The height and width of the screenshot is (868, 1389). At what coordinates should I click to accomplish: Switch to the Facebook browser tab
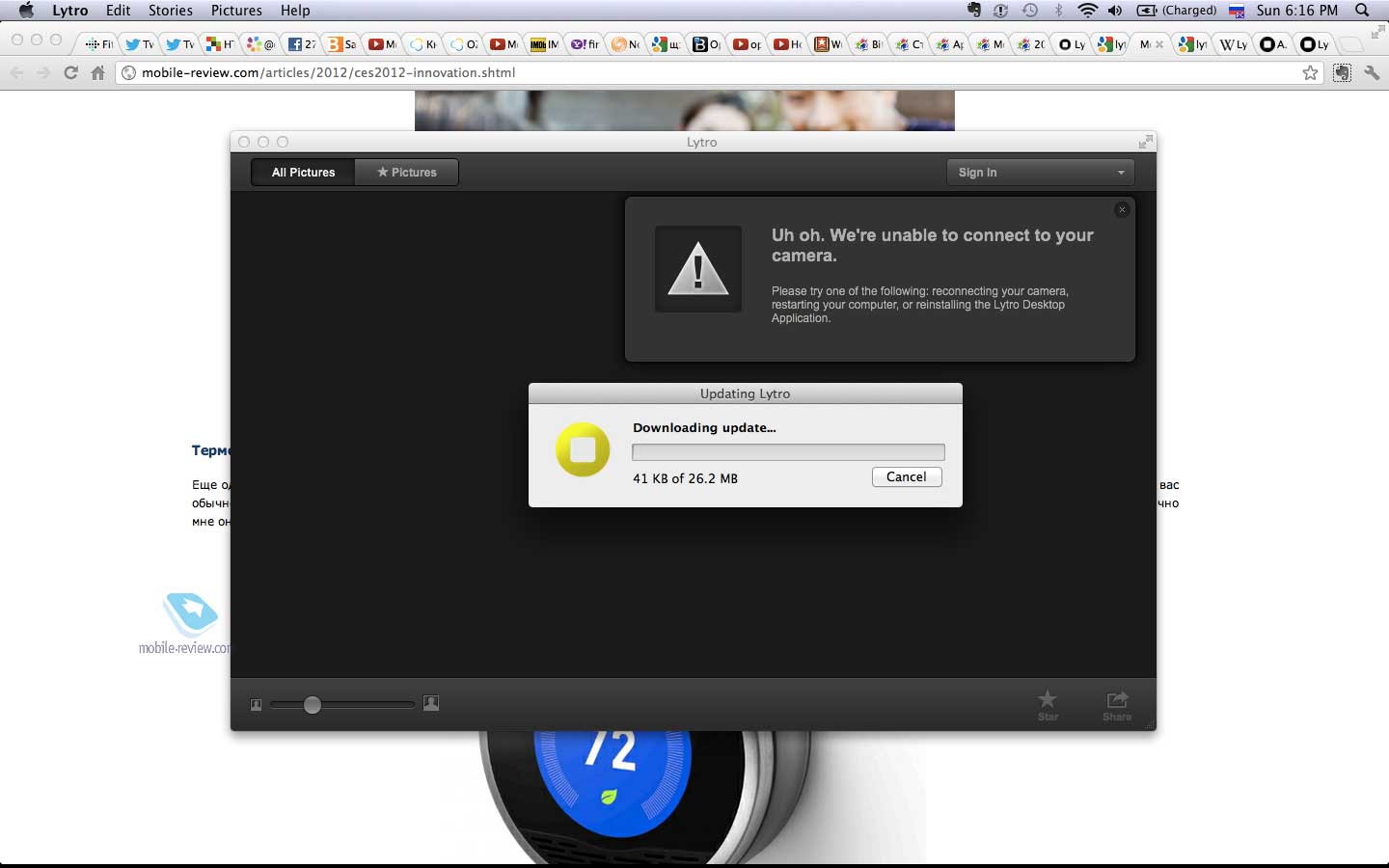[302, 43]
